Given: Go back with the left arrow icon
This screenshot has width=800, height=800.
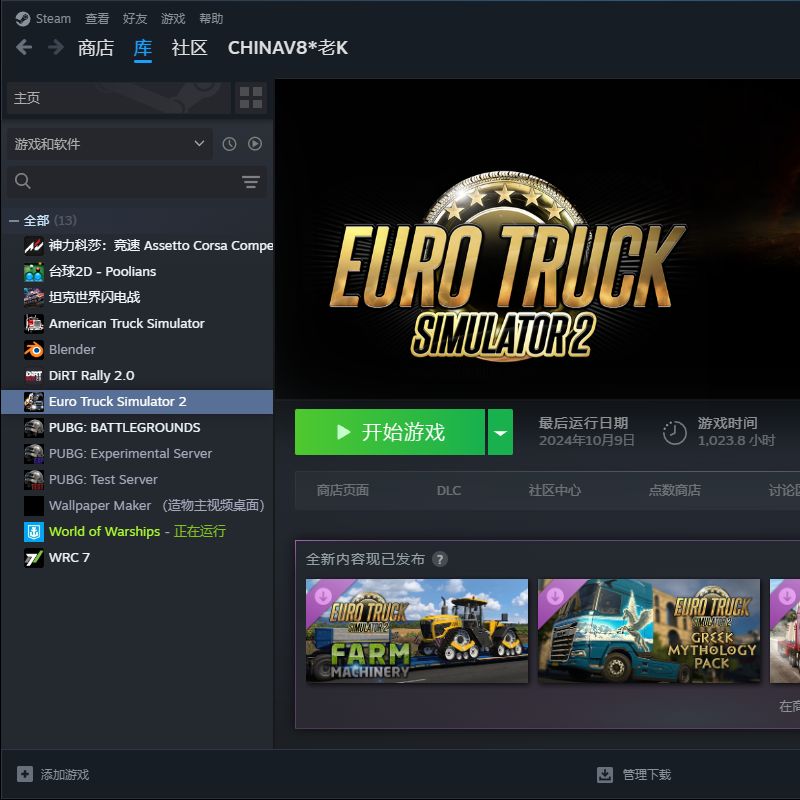Looking at the screenshot, I should pos(24,47).
